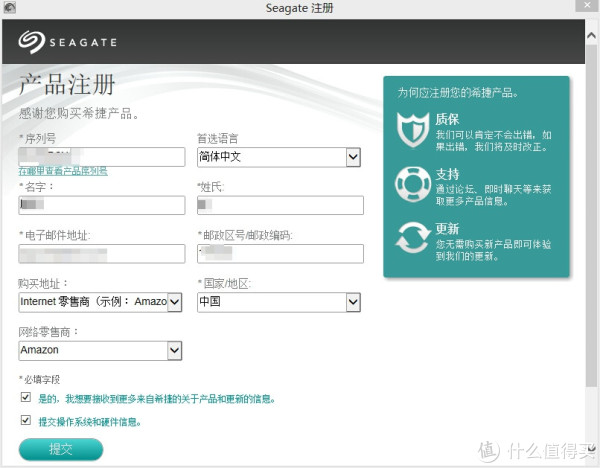The image size is (600, 468).
Task: Click the 支持 heading in teal panel
Action: [x=447, y=174]
